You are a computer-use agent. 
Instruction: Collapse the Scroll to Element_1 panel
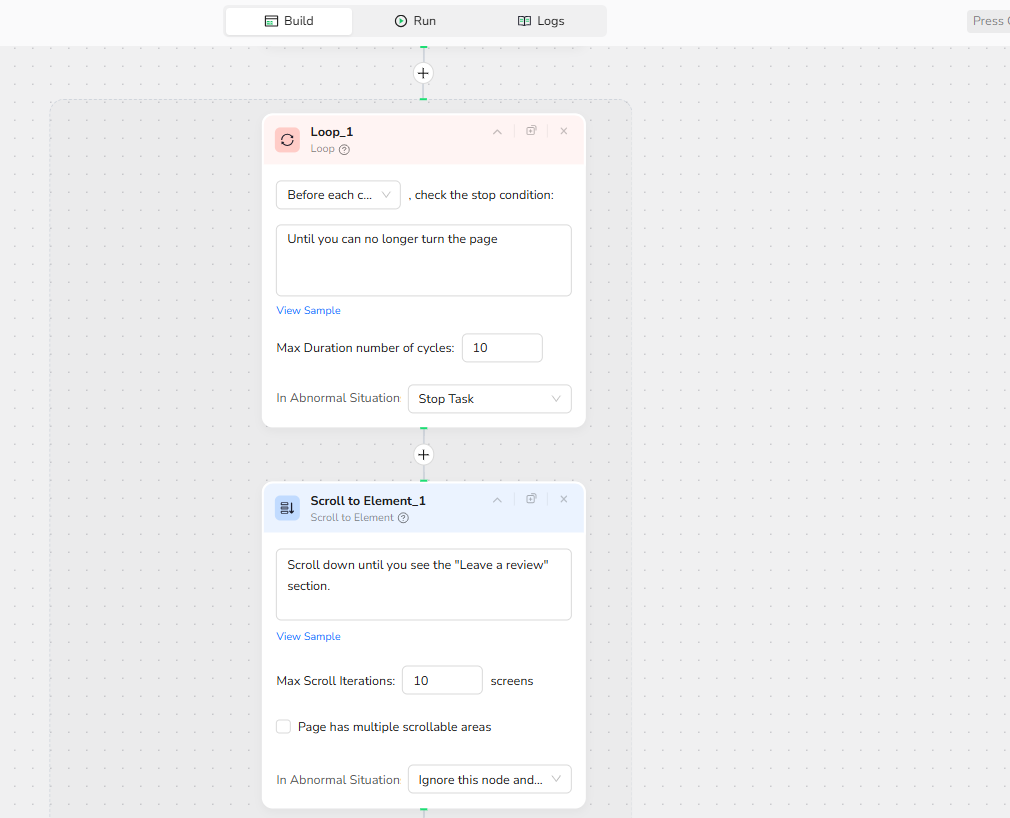coord(497,499)
